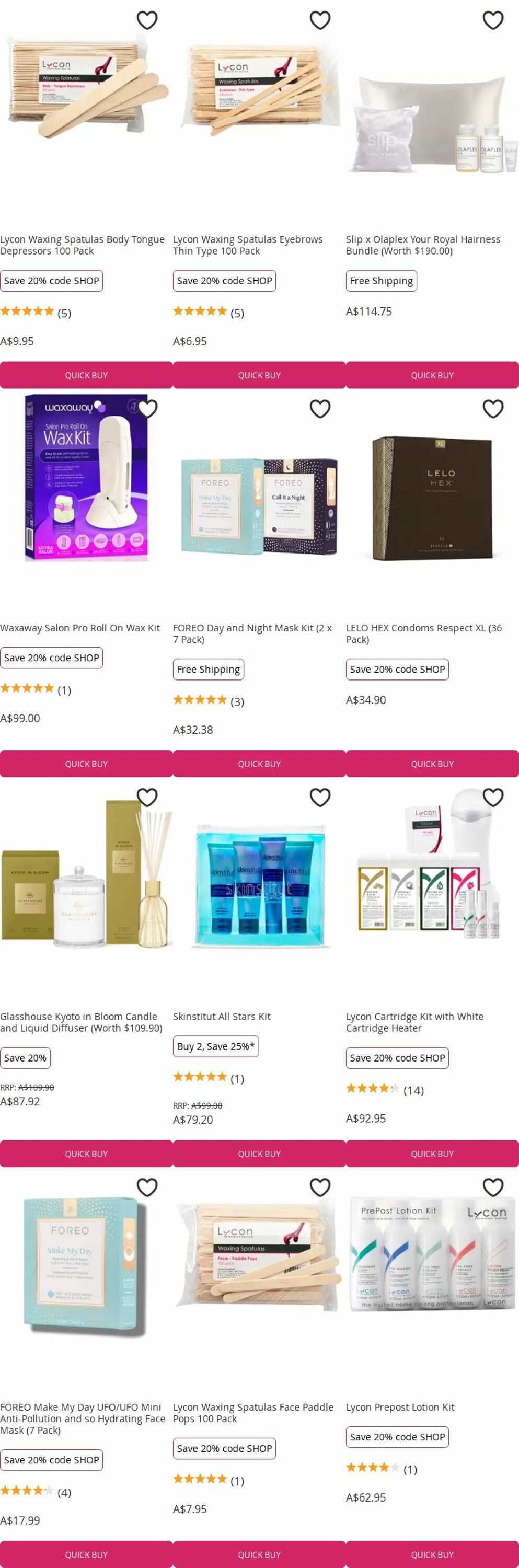The image size is (519, 1568).
Task: Select Free Shipping badge on FOREO mask kit
Action: click(208, 669)
